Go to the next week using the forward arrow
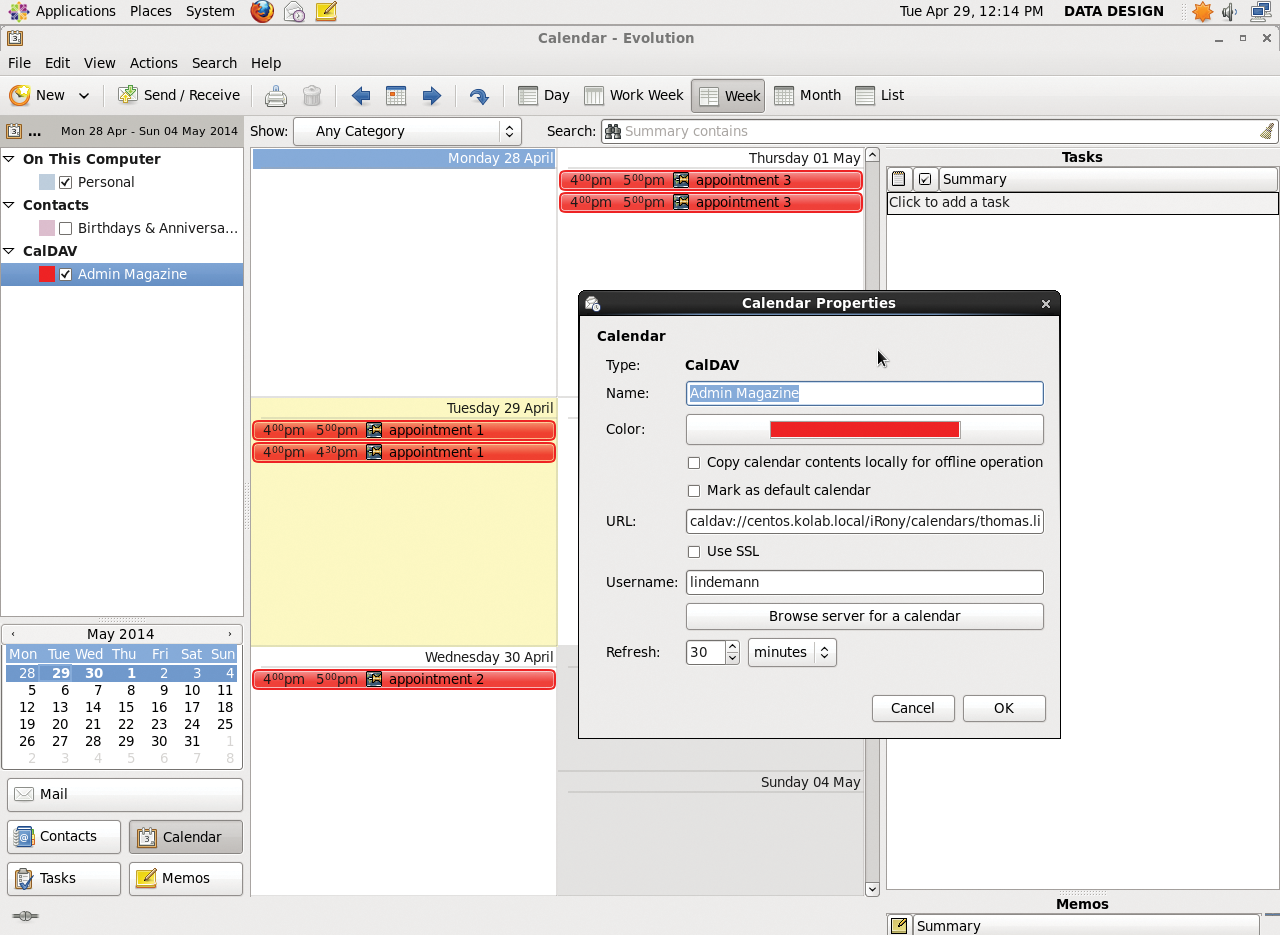1280x935 pixels. pos(431,95)
